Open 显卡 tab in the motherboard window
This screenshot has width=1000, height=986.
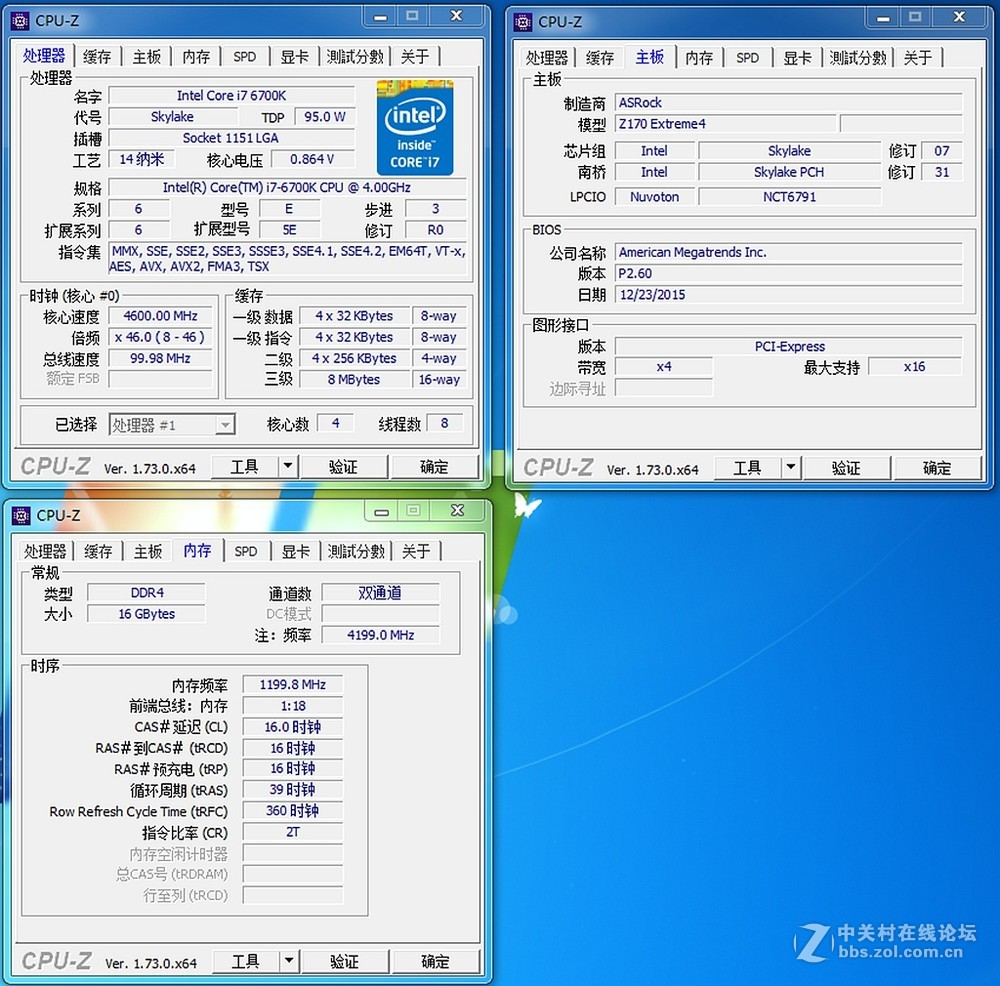point(797,58)
